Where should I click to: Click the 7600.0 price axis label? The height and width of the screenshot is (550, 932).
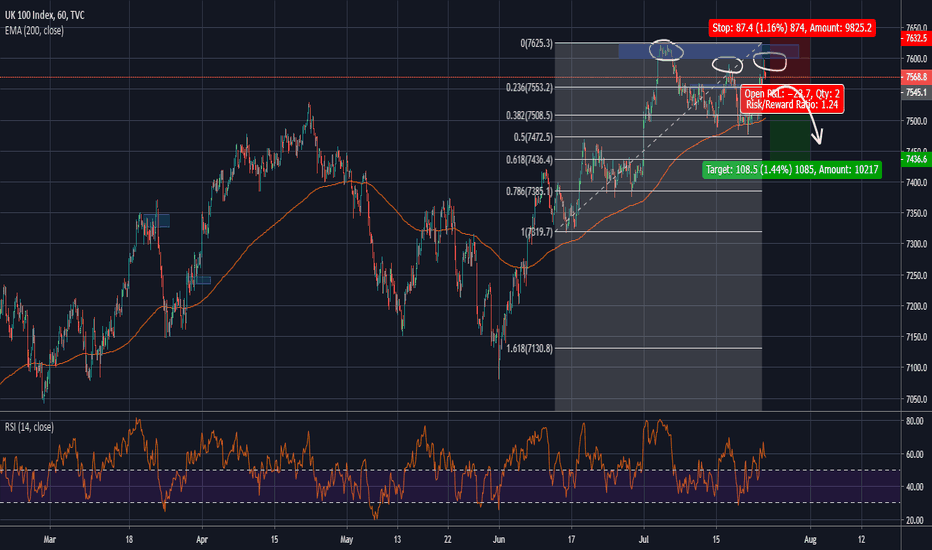tap(917, 59)
